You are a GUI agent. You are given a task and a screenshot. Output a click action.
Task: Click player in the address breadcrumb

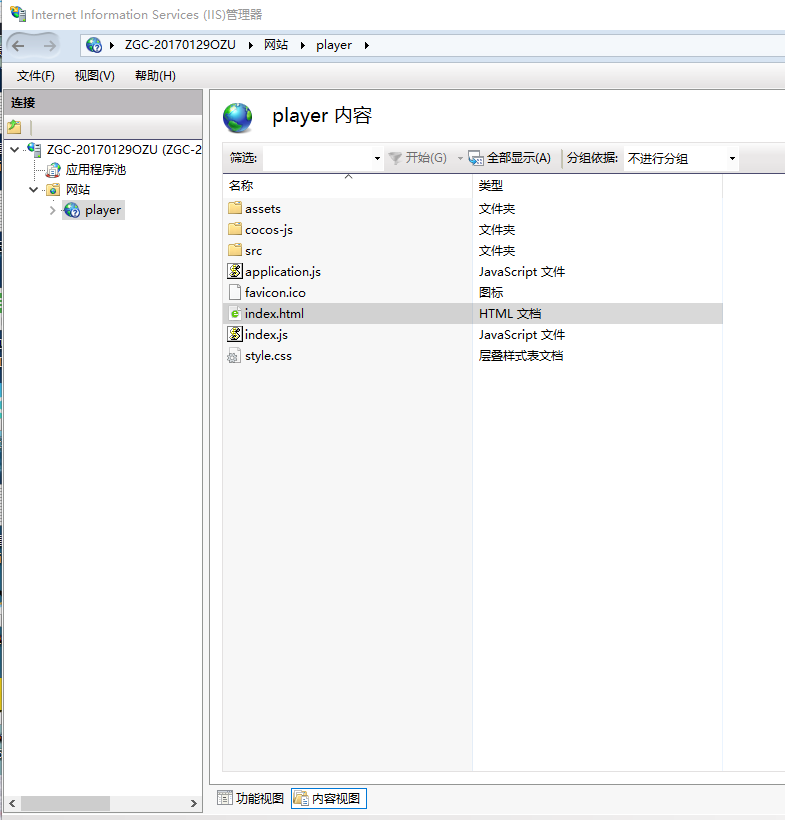(334, 45)
